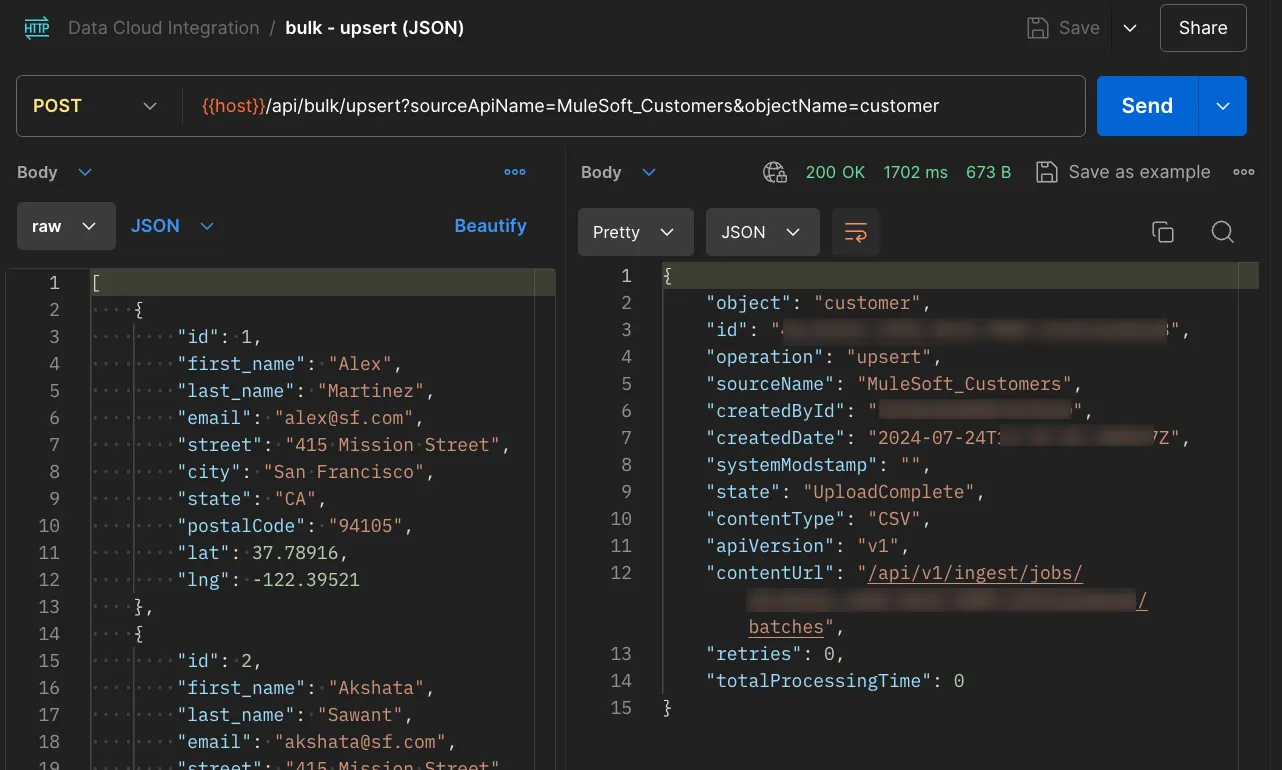Click the -122.39521 lng value

306,580
